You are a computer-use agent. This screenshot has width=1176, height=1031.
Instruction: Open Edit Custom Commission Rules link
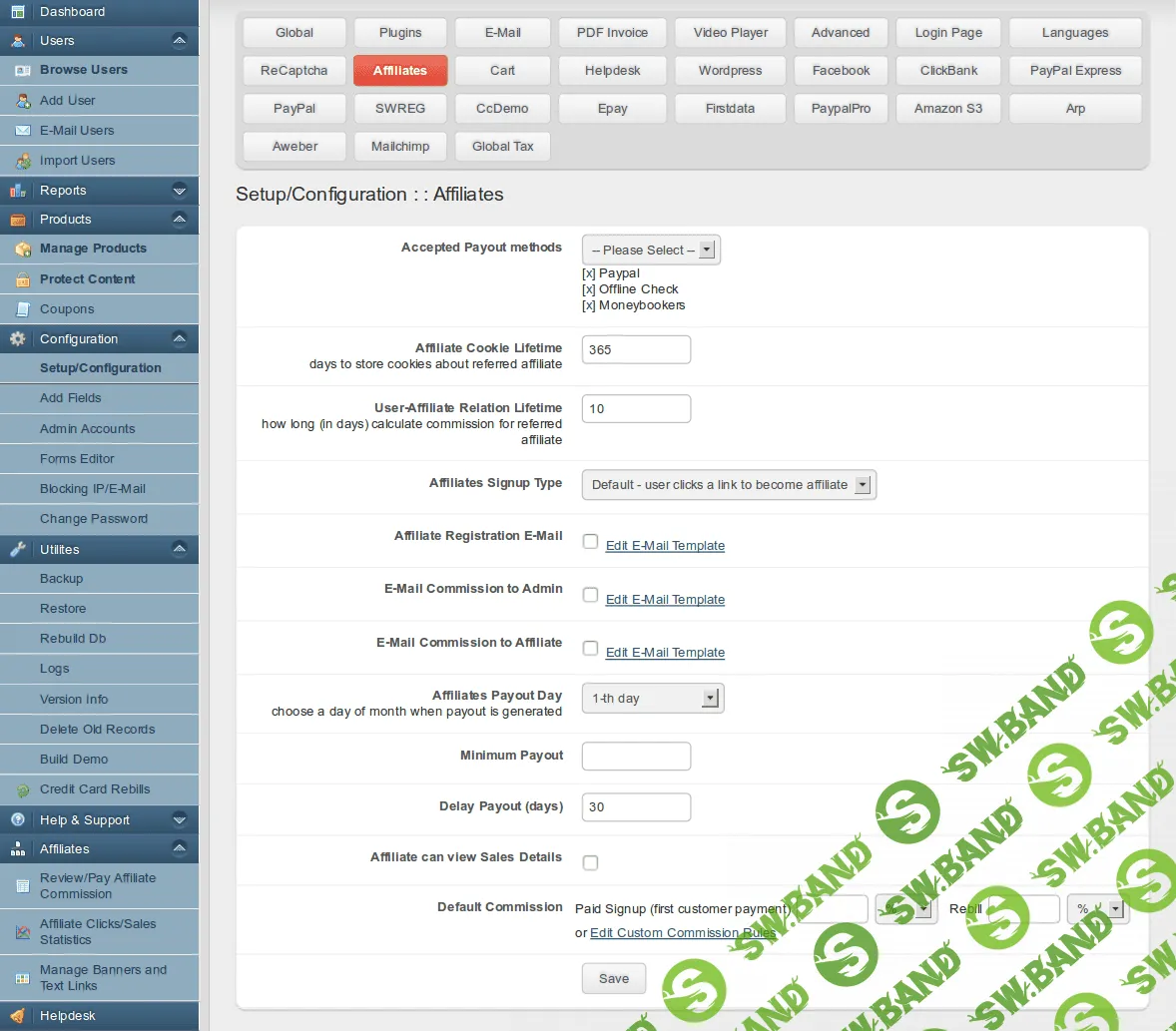pos(683,932)
